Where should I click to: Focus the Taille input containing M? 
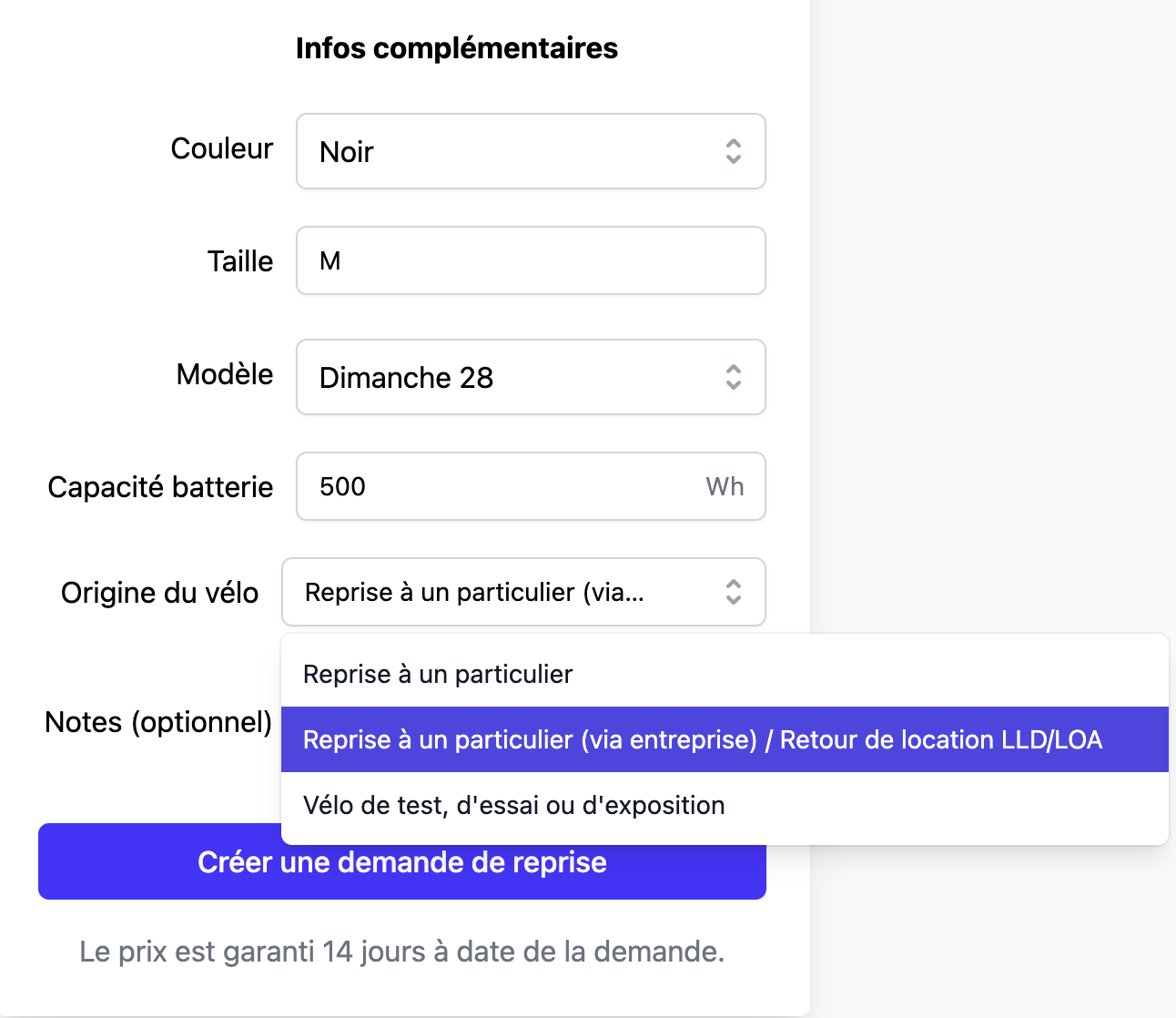tap(531, 261)
